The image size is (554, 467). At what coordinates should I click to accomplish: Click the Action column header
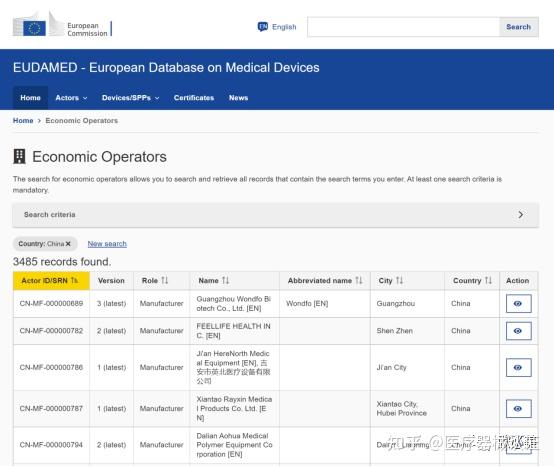click(518, 280)
